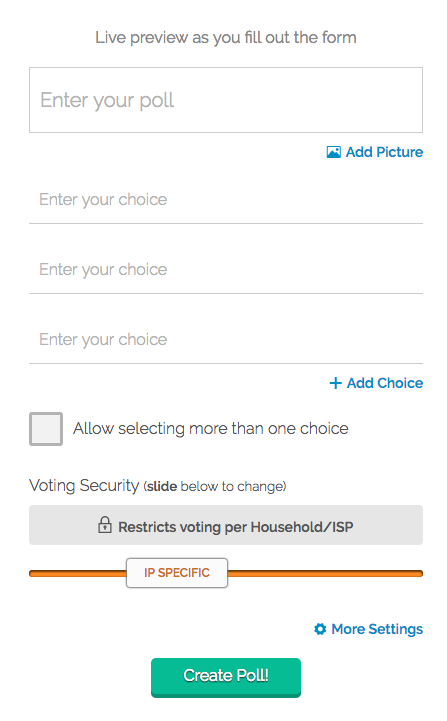
Task: Click the orange slider track left of the handle
Action: coord(78,573)
